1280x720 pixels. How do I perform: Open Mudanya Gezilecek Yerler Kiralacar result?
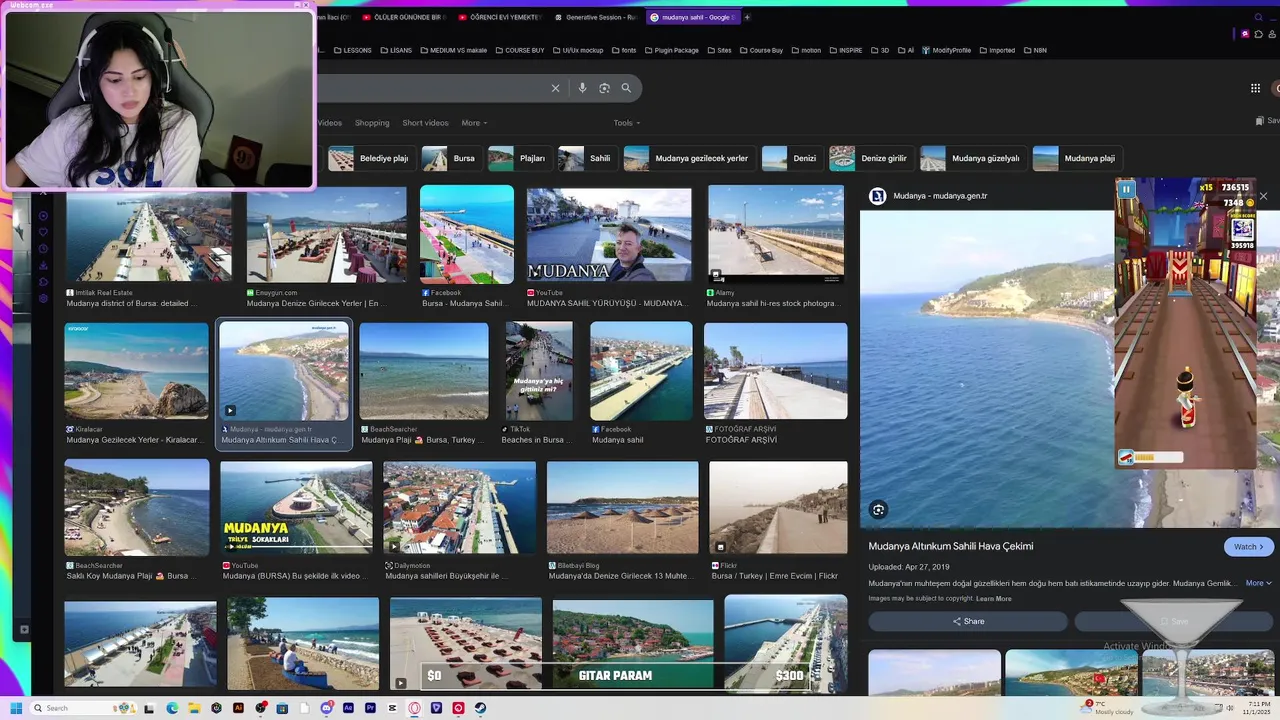(137, 371)
